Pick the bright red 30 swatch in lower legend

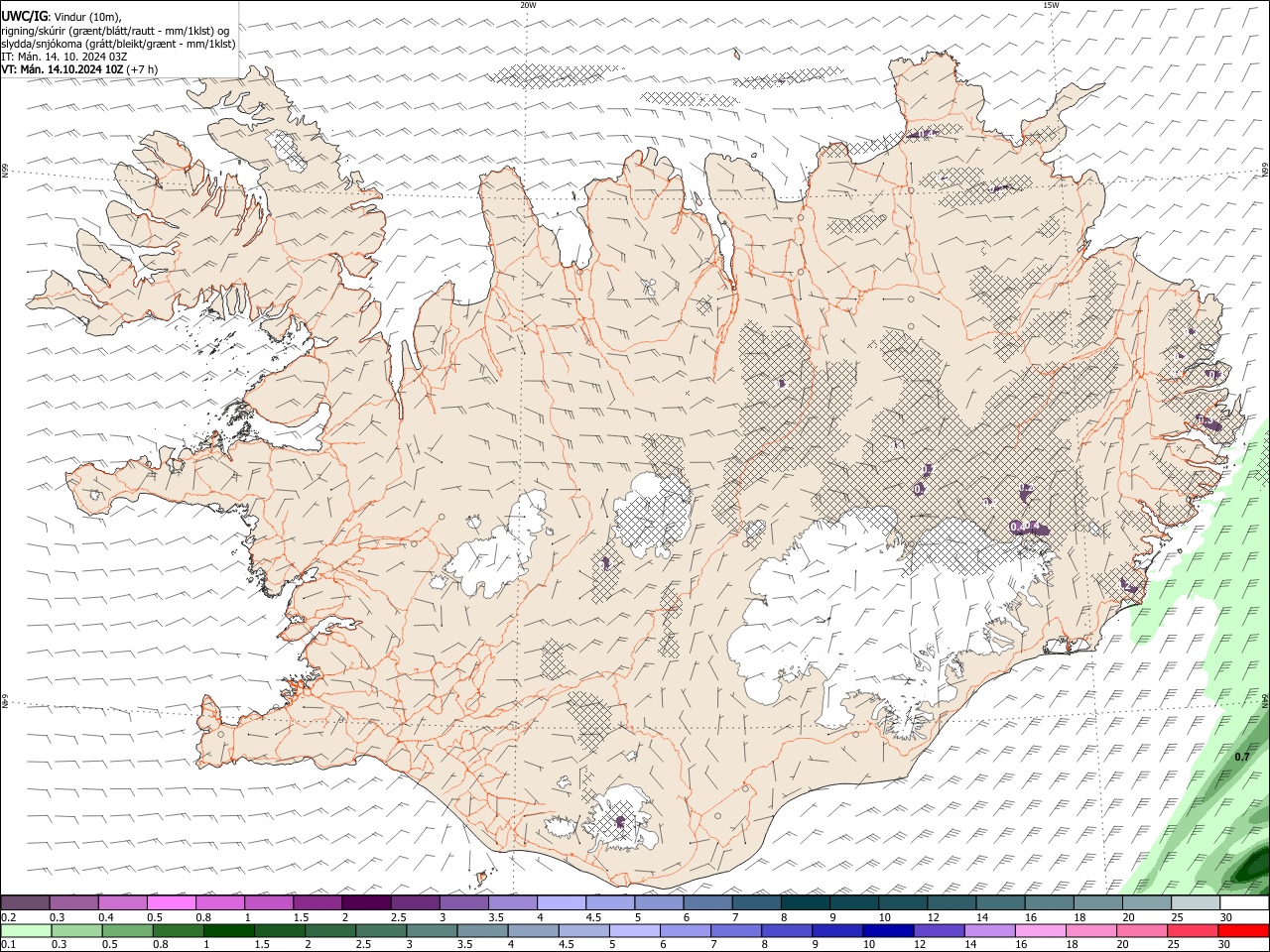1242,930
